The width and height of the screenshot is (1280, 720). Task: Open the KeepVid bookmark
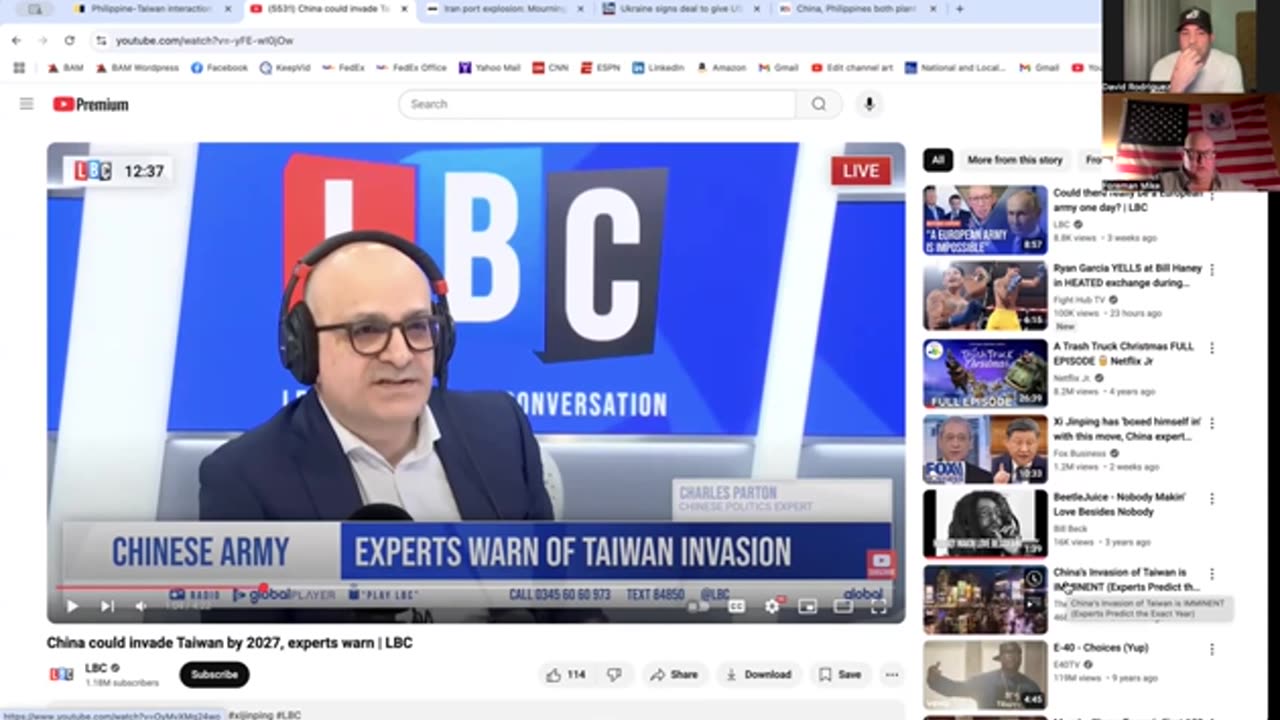(287, 68)
